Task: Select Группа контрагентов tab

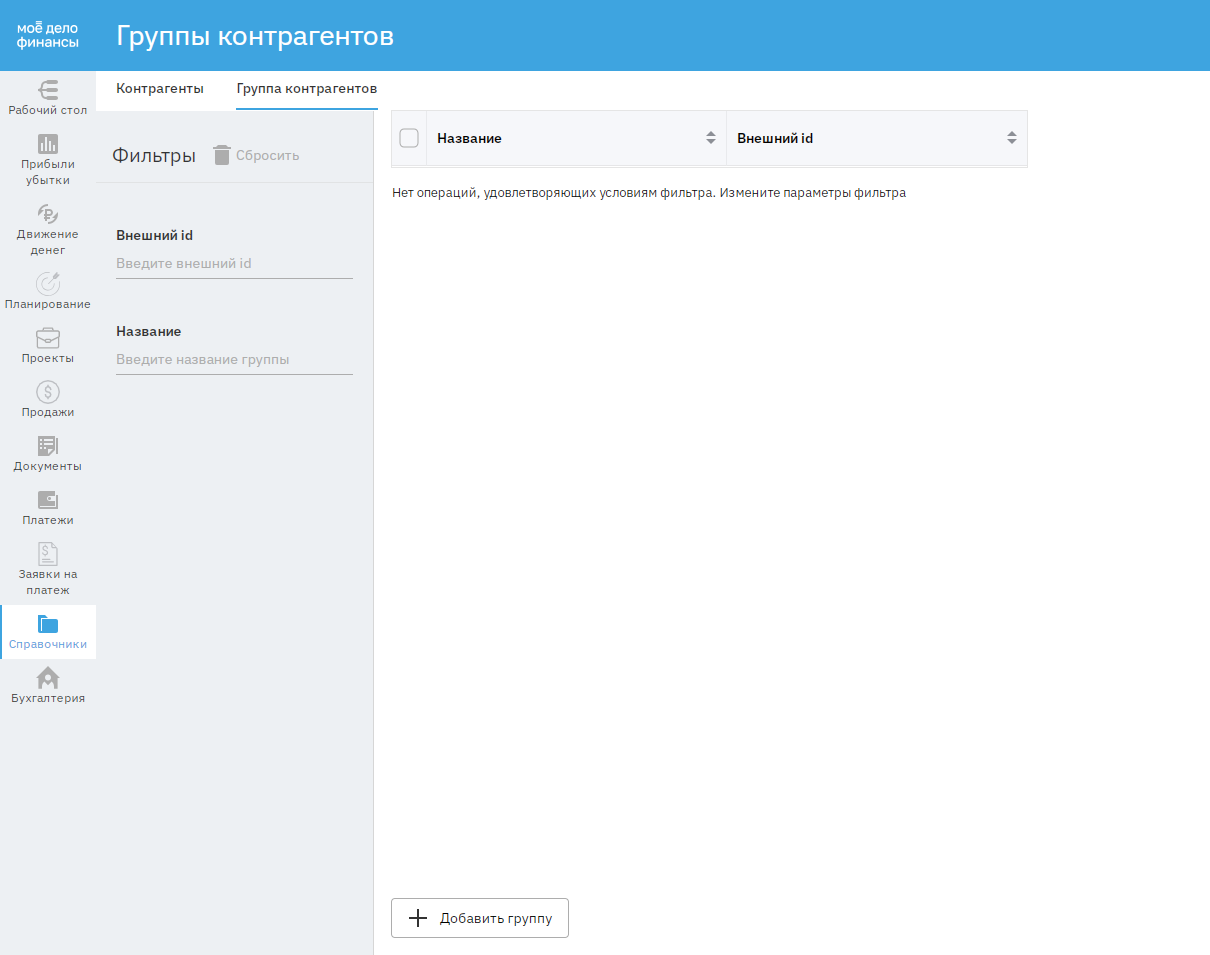Action: pos(306,89)
